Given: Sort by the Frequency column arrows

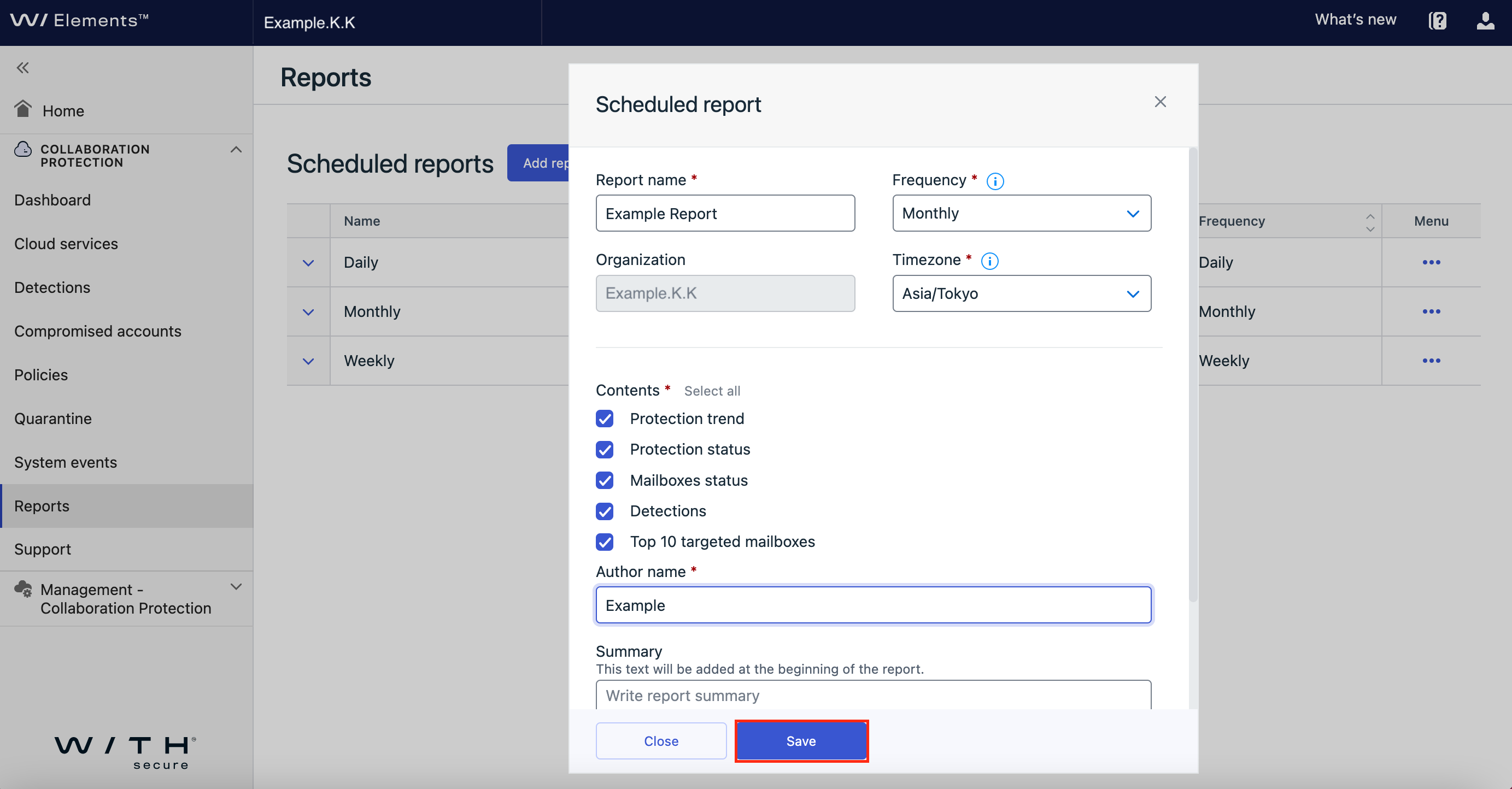Looking at the screenshot, I should 1370,222.
